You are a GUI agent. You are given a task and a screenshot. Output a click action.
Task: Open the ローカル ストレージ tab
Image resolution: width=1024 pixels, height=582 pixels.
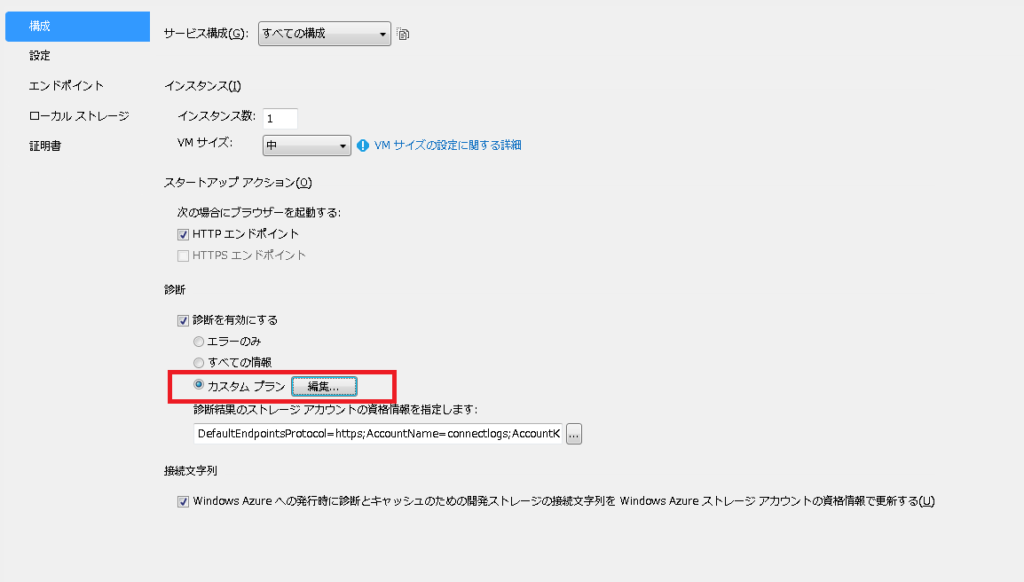click(79, 116)
